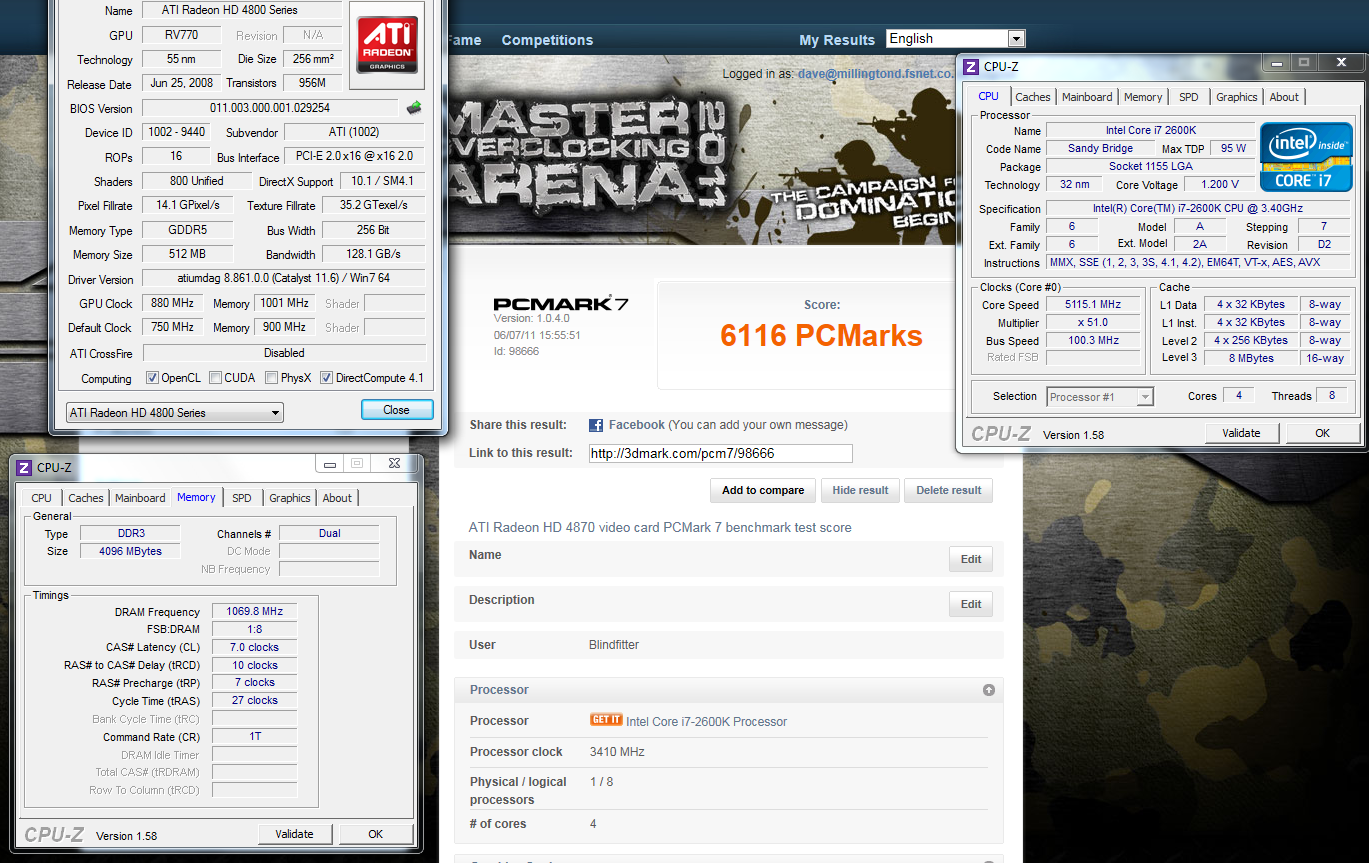Switch to the Memory tab in the CPU-Z CPU window
Viewport: 1369px width, 863px height.
[x=1143, y=97]
